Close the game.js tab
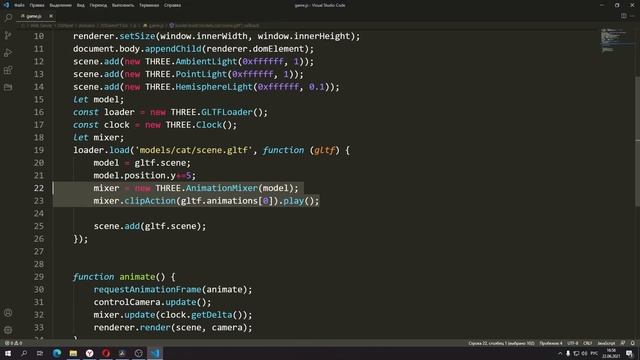Viewport: 640px width, 360px height. (51, 16)
